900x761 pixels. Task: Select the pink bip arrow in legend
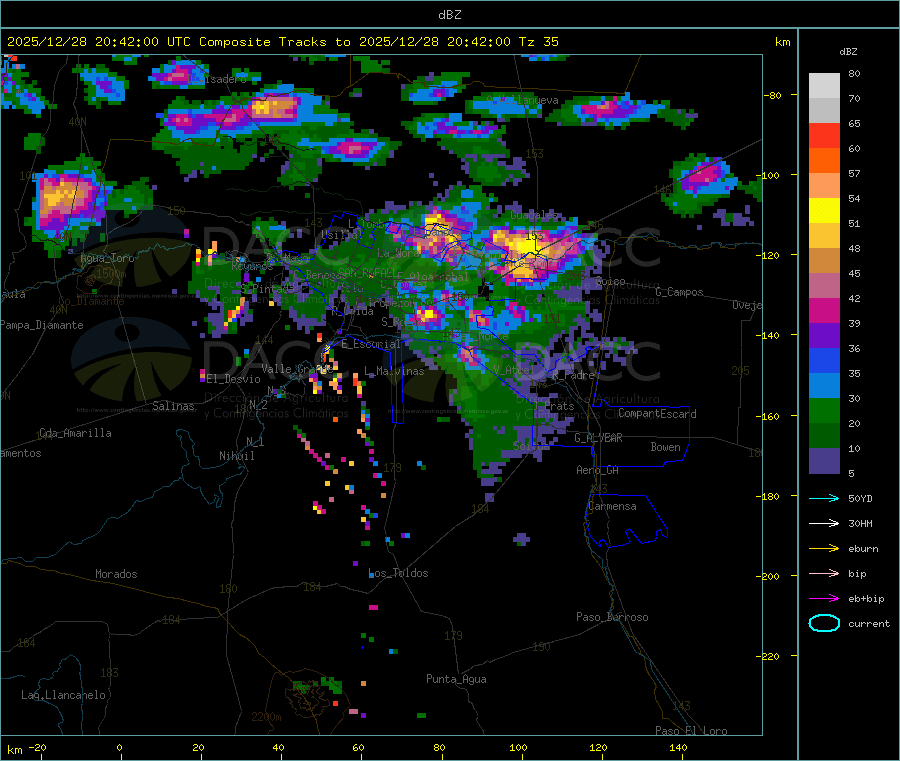pyautogui.click(x=824, y=573)
